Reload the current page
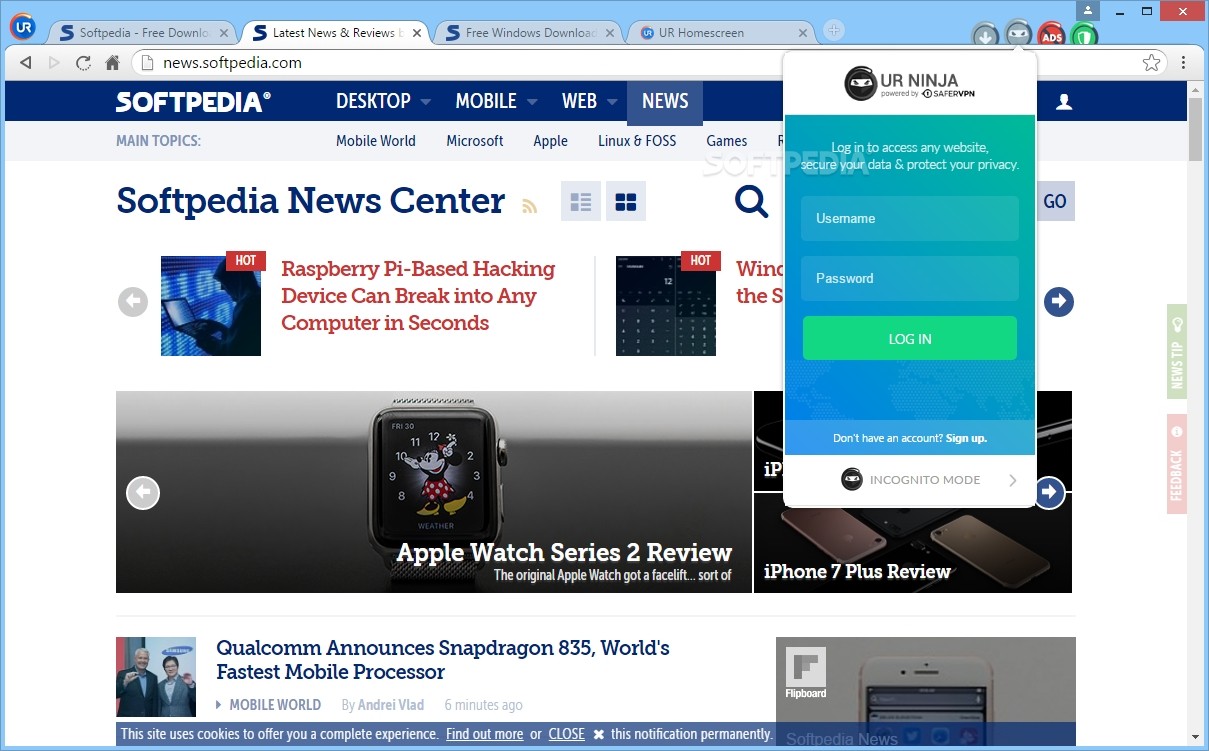 pyautogui.click(x=83, y=63)
